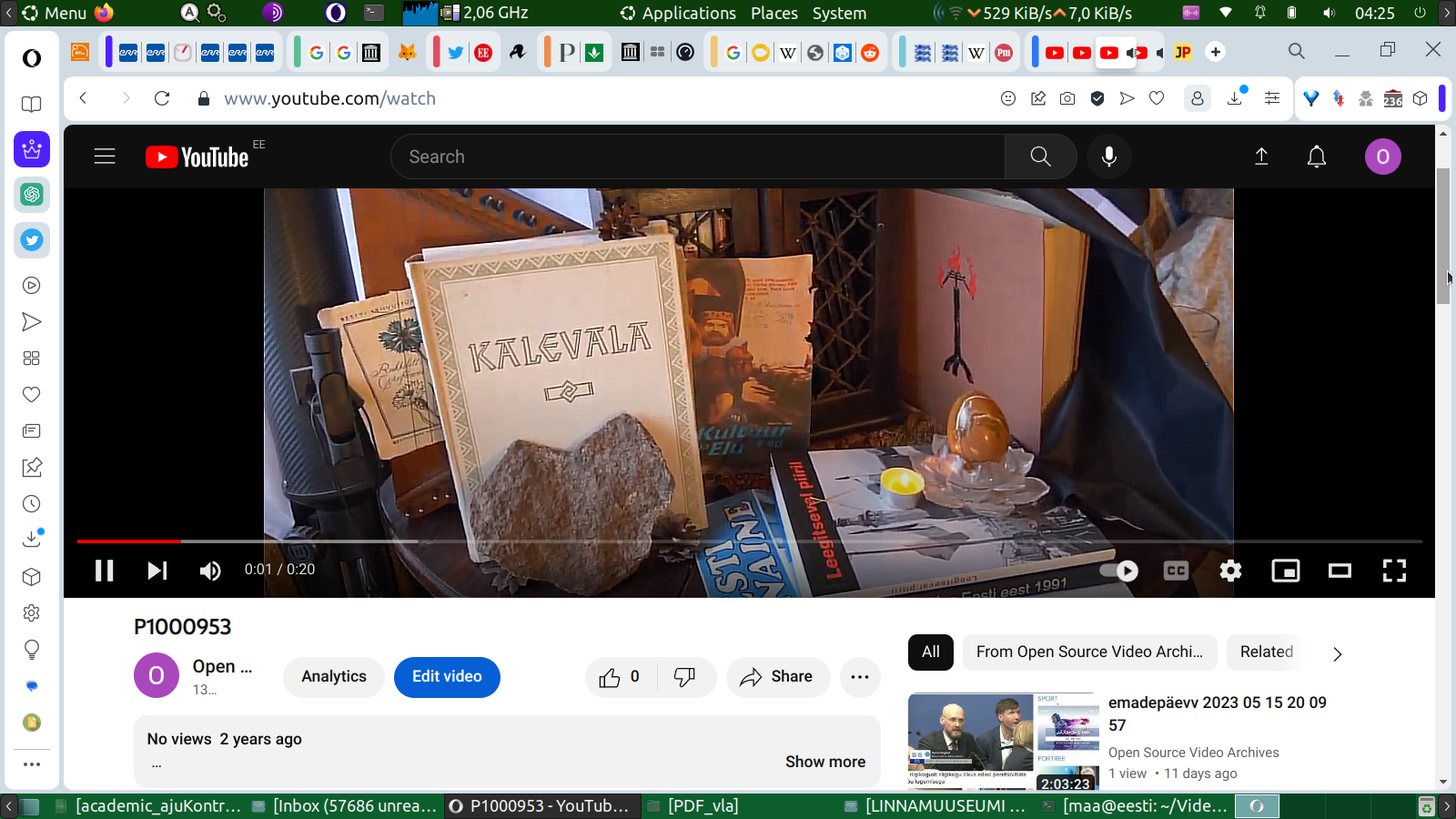Image resolution: width=1456 pixels, height=819 pixels.
Task: Add page to bookmarks with heart icon
Action: tap(1157, 98)
